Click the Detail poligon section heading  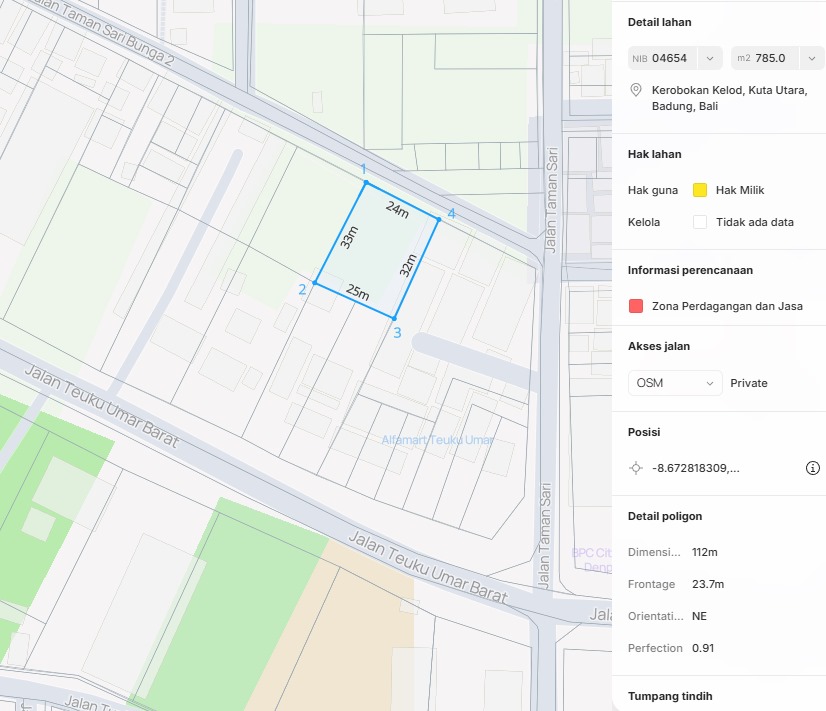point(665,516)
